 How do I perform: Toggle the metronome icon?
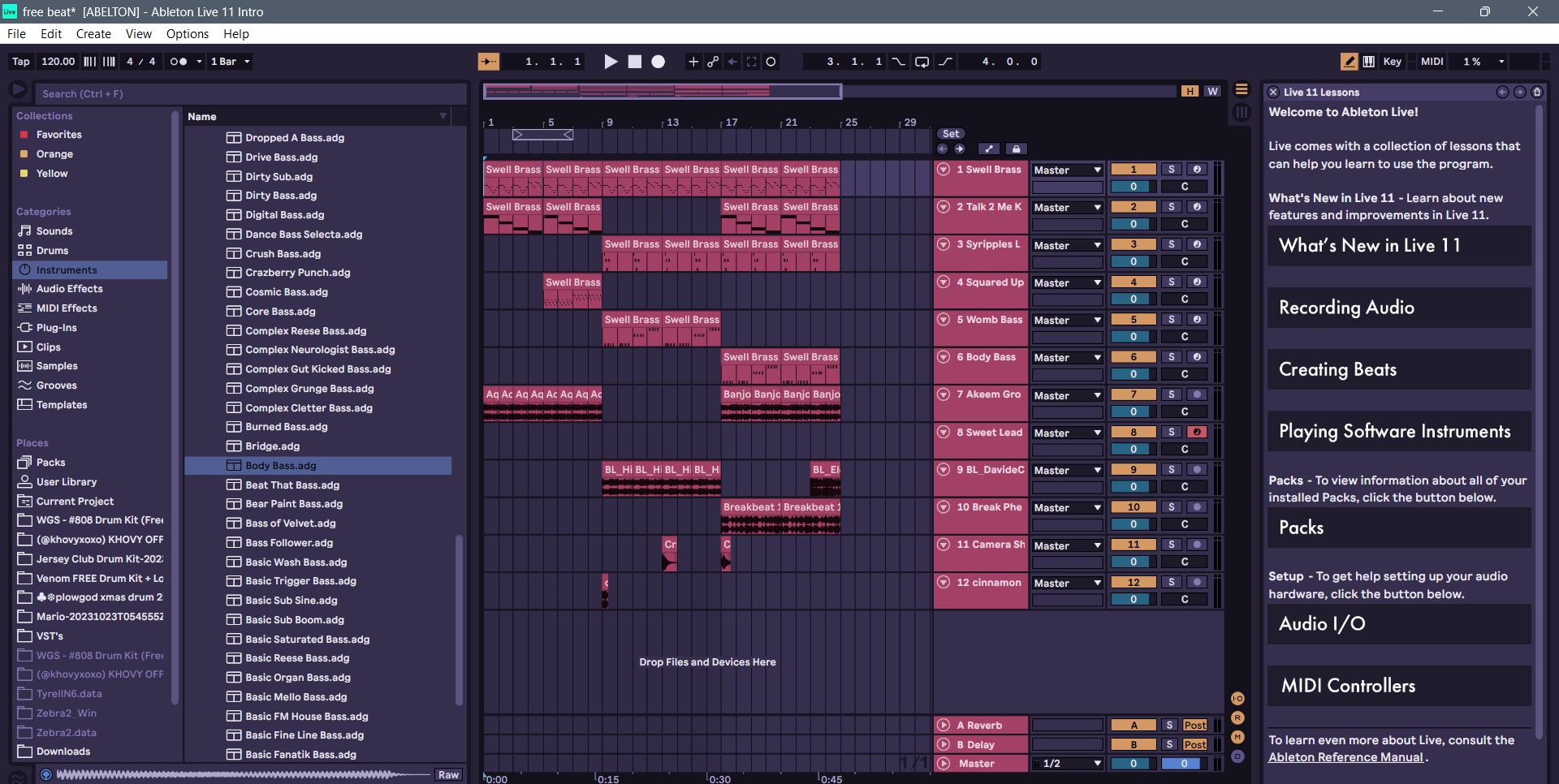178,62
